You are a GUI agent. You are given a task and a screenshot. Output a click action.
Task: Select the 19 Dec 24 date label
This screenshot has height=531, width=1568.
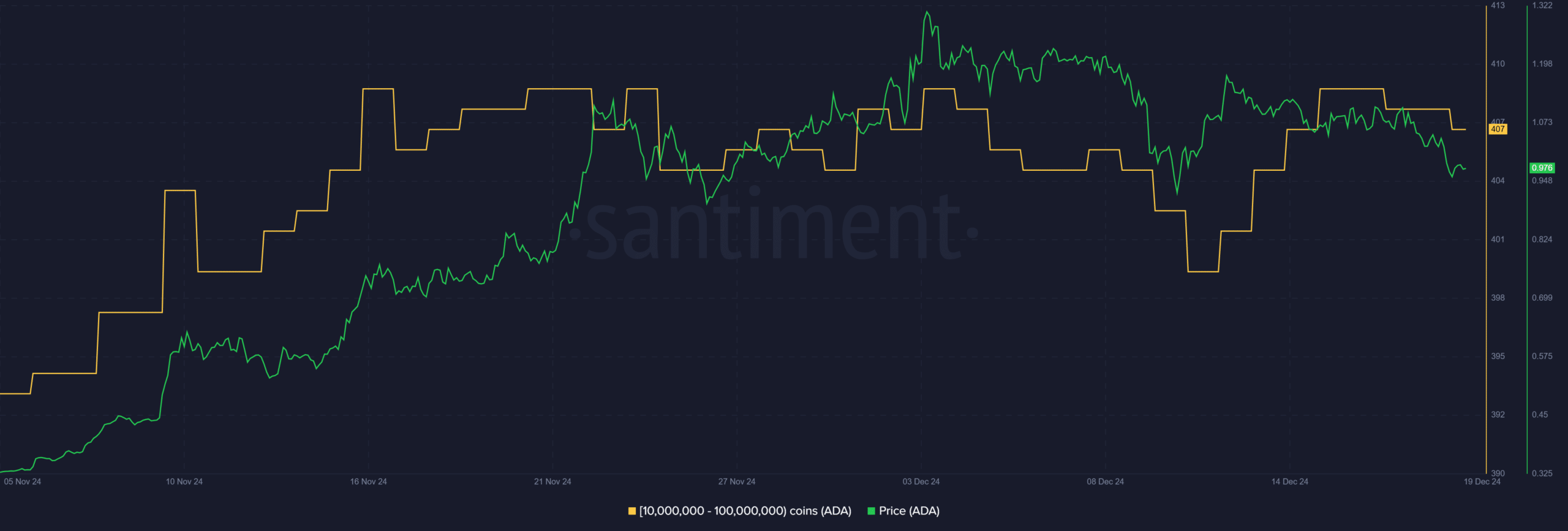point(1482,481)
